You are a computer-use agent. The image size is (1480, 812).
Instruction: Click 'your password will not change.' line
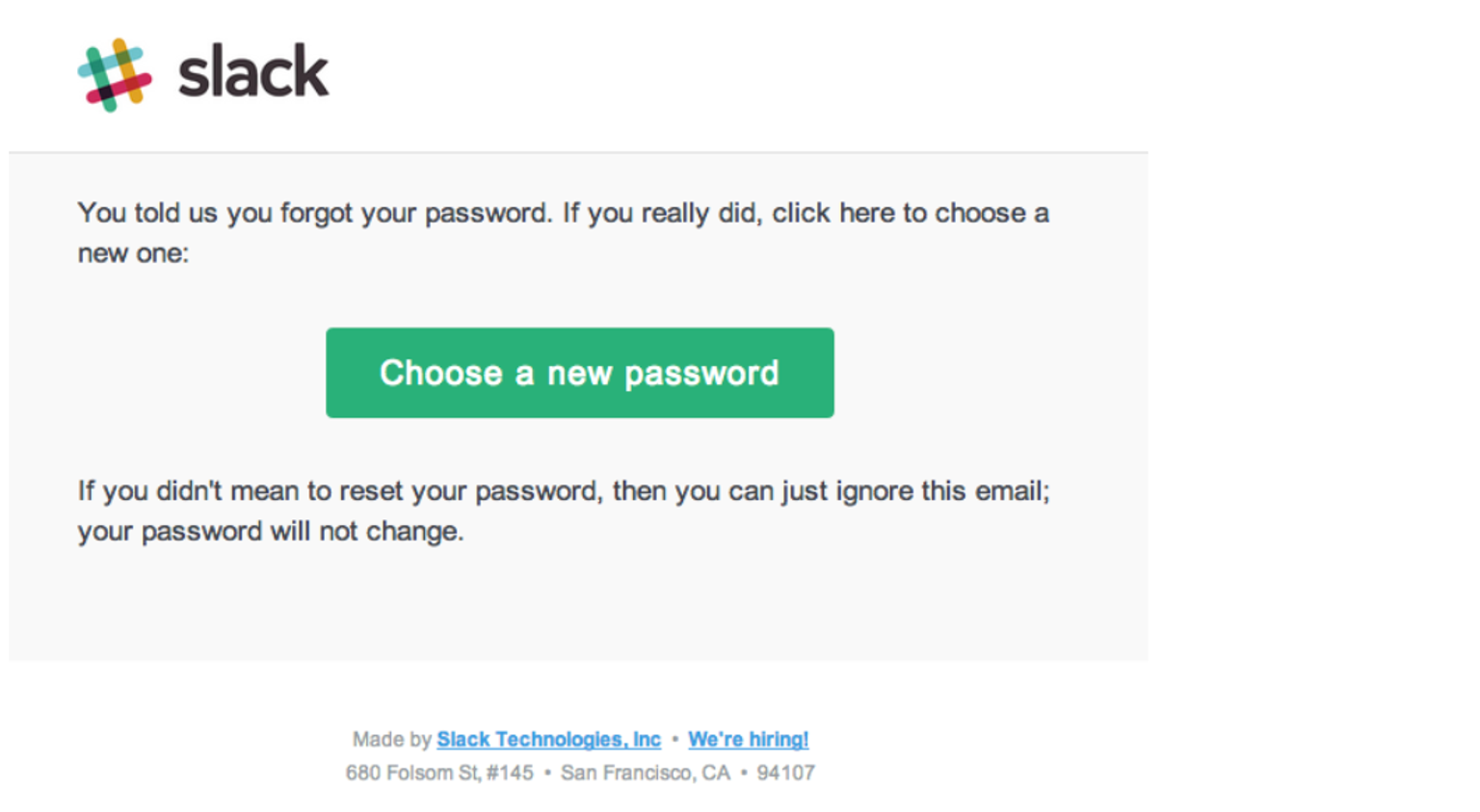click(271, 532)
